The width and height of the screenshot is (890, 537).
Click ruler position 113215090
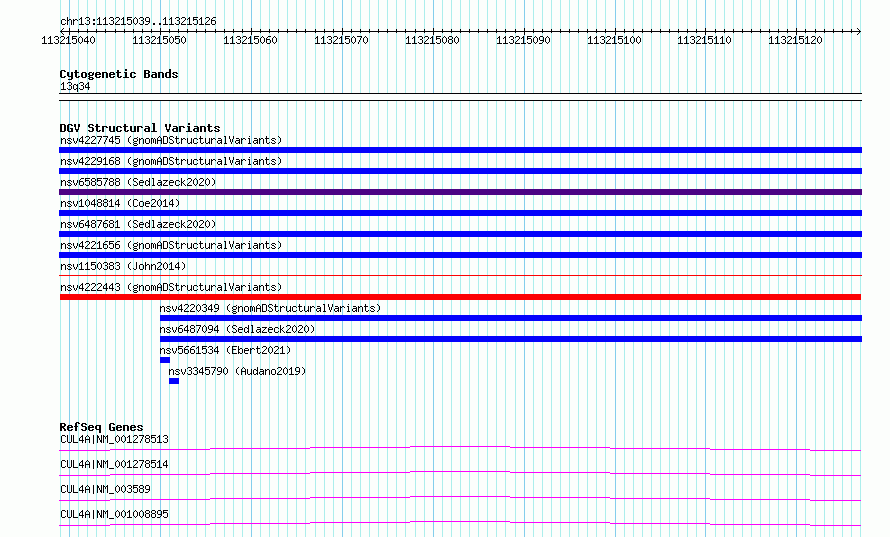[x=523, y=40]
